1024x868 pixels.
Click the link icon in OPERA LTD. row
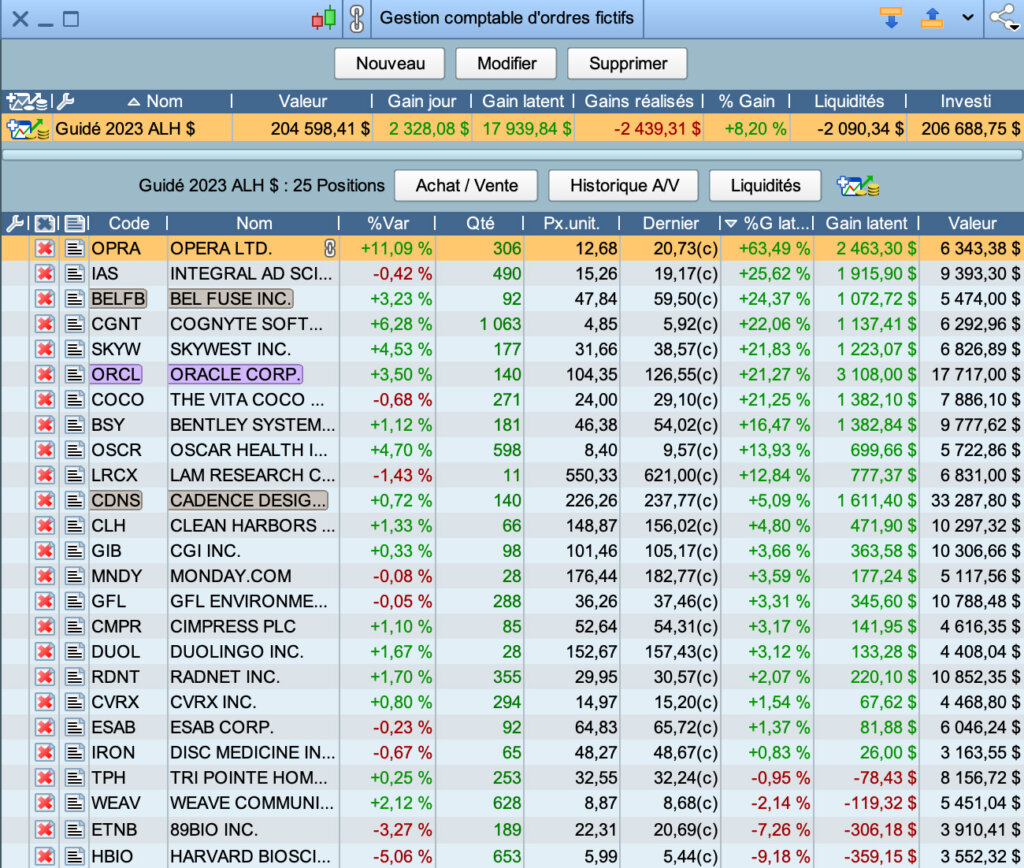[x=330, y=248]
